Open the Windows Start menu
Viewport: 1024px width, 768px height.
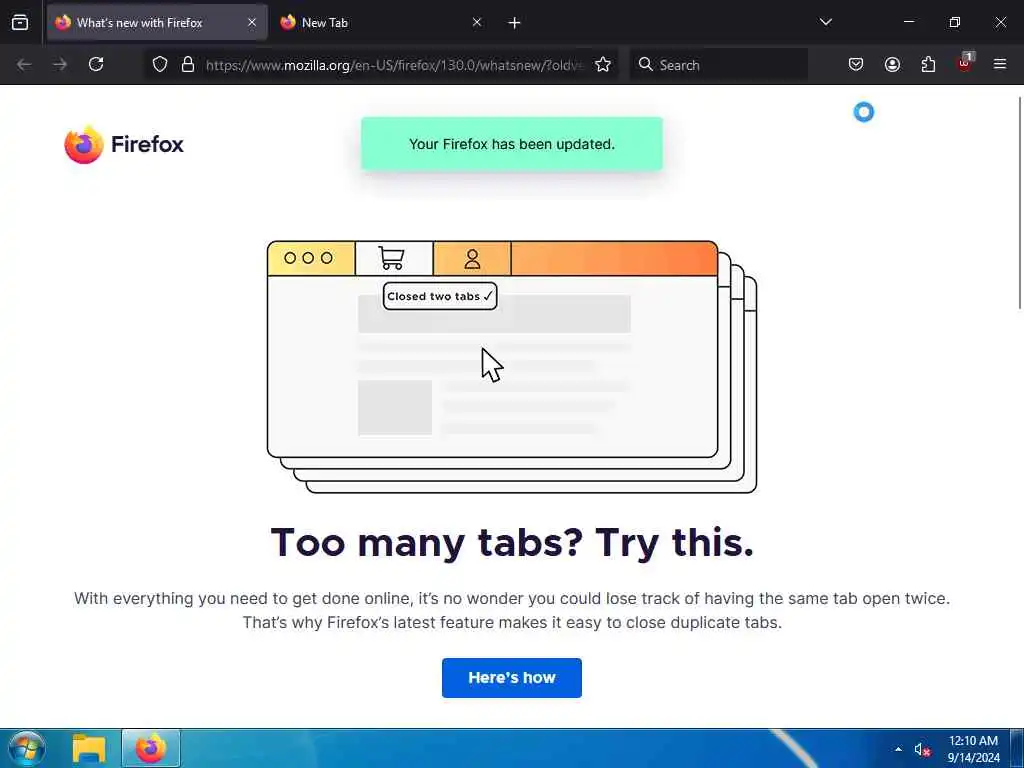27,748
